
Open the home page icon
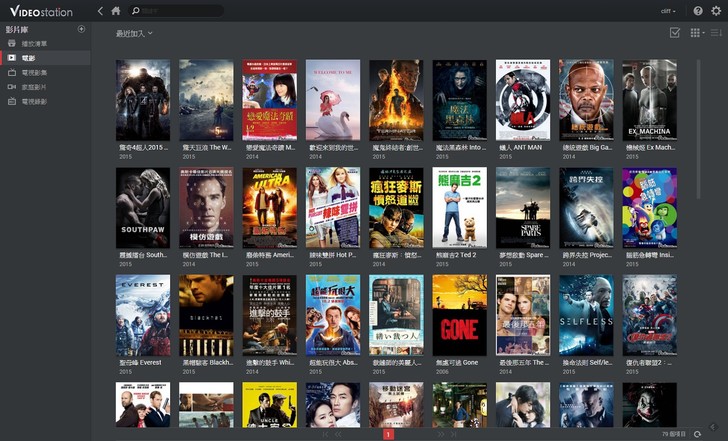(x=116, y=11)
